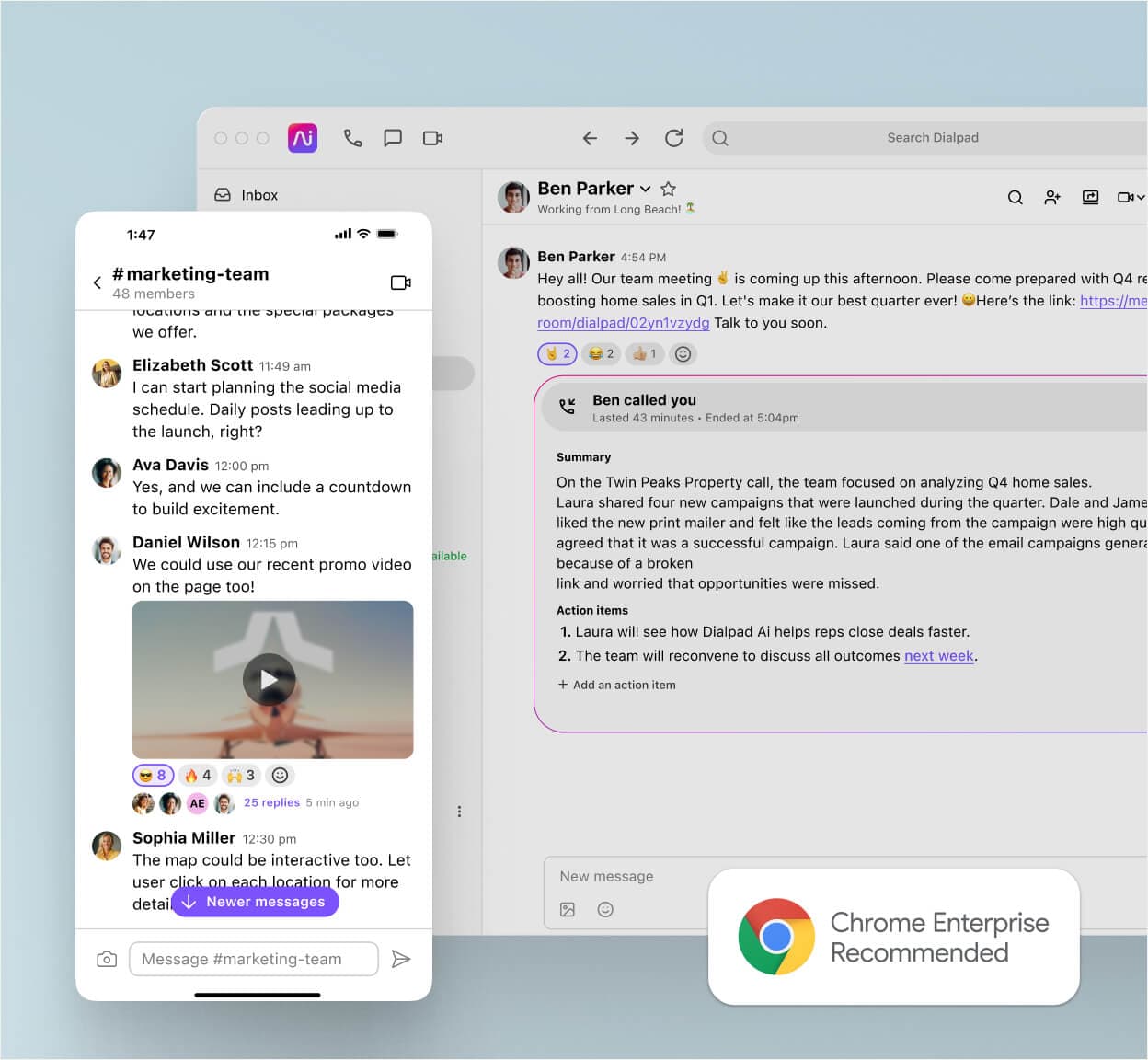Open the meeting room link in Ben's message
Screen dimensions: 1148x1060
pos(623,323)
